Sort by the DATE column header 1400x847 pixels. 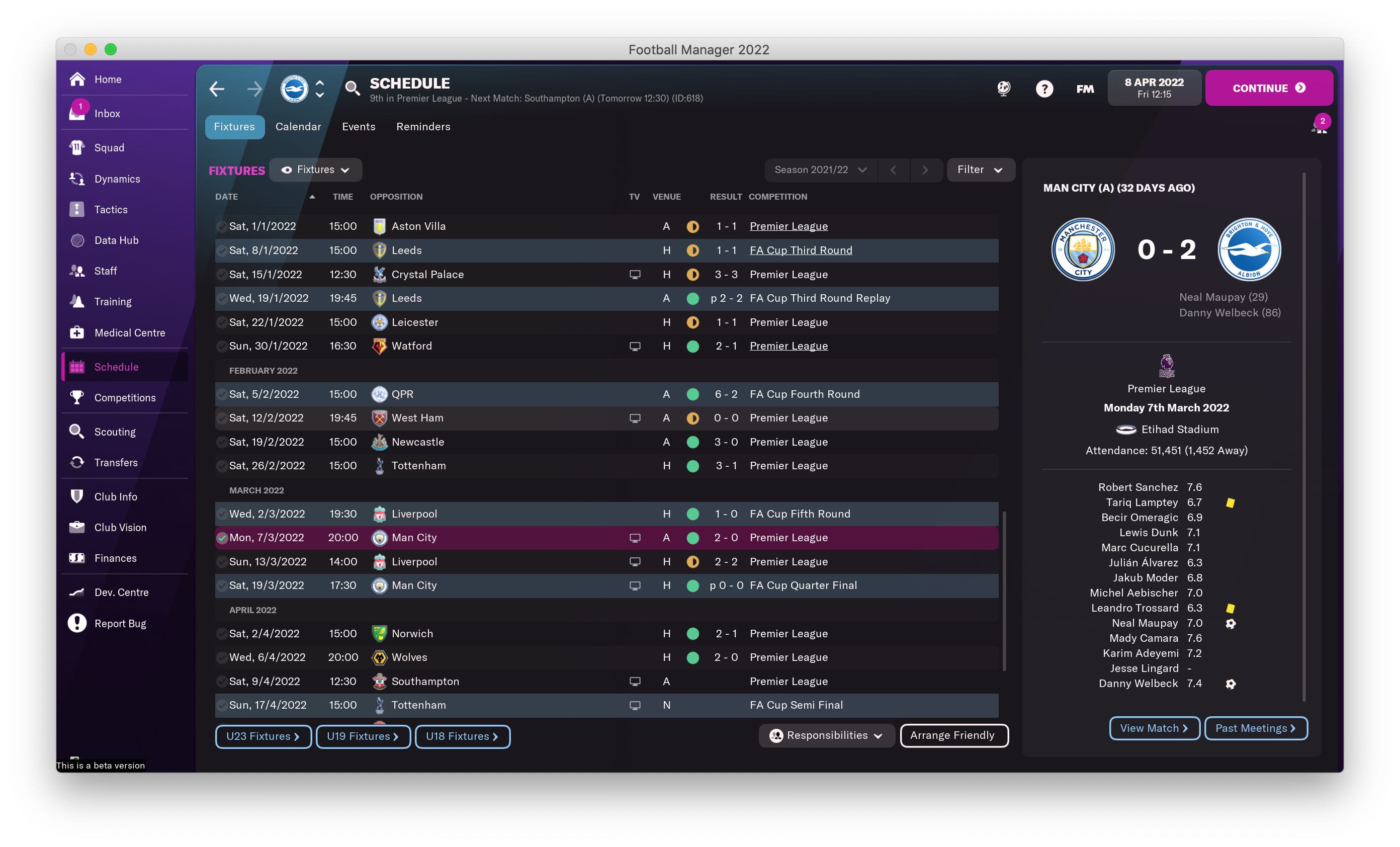(227, 196)
